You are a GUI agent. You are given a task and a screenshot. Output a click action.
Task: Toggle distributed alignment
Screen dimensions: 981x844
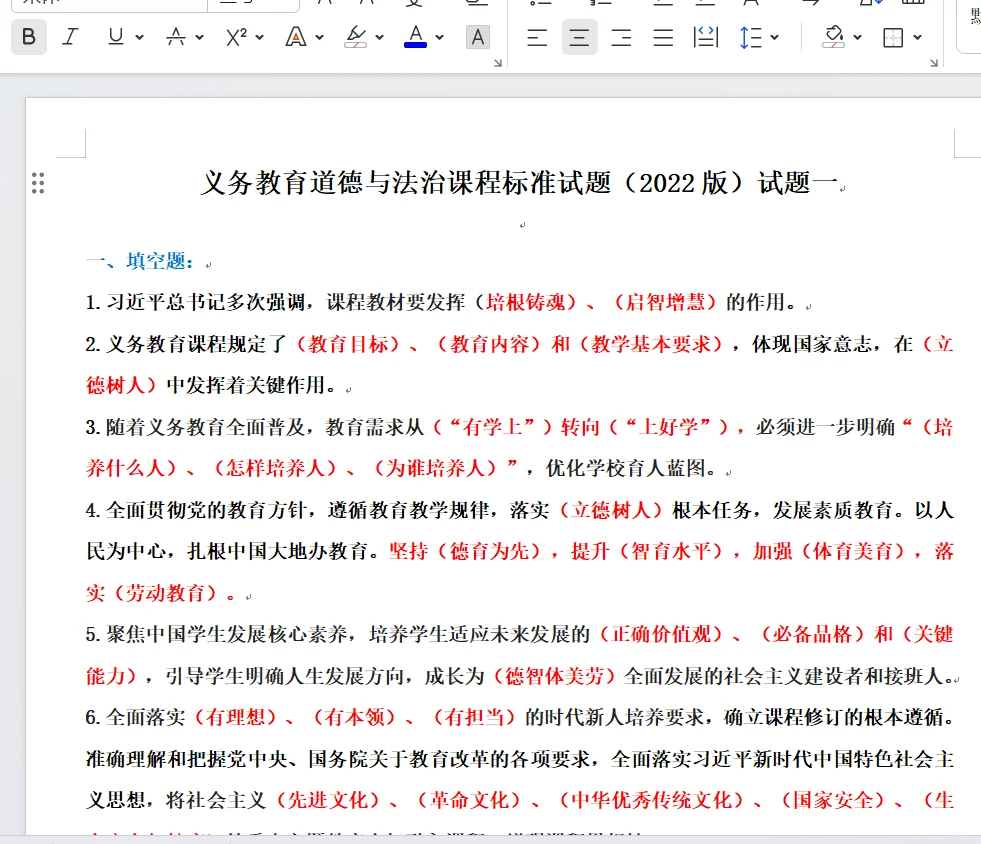[x=706, y=37]
